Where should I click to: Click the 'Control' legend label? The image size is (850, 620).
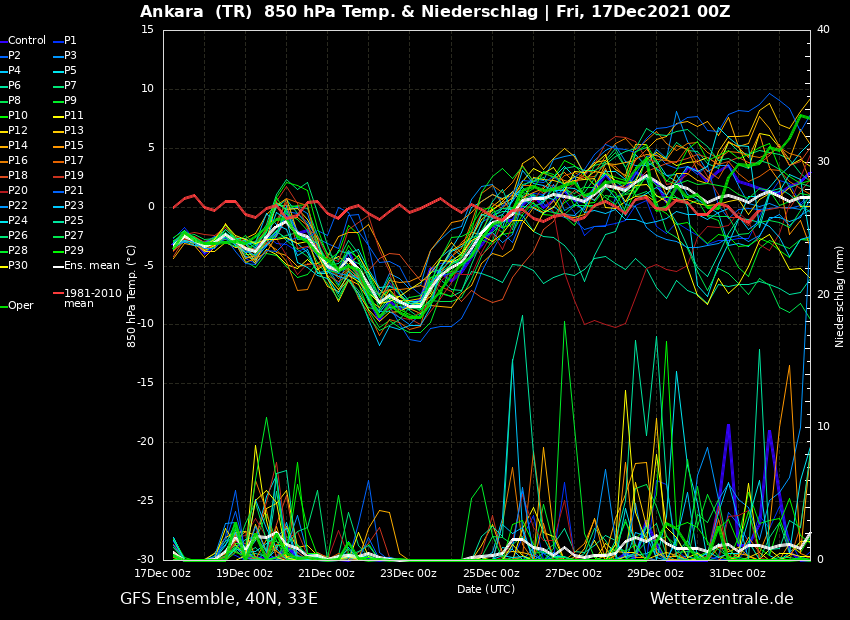click(27, 41)
